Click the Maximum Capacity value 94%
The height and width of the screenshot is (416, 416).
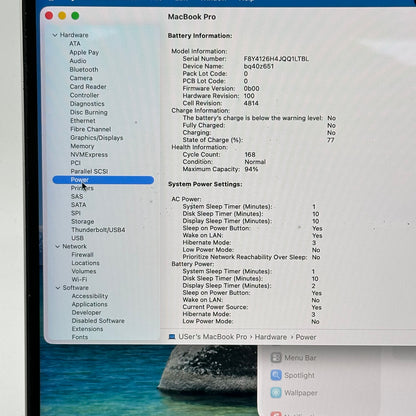pyautogui.click(x=251, y=169)
